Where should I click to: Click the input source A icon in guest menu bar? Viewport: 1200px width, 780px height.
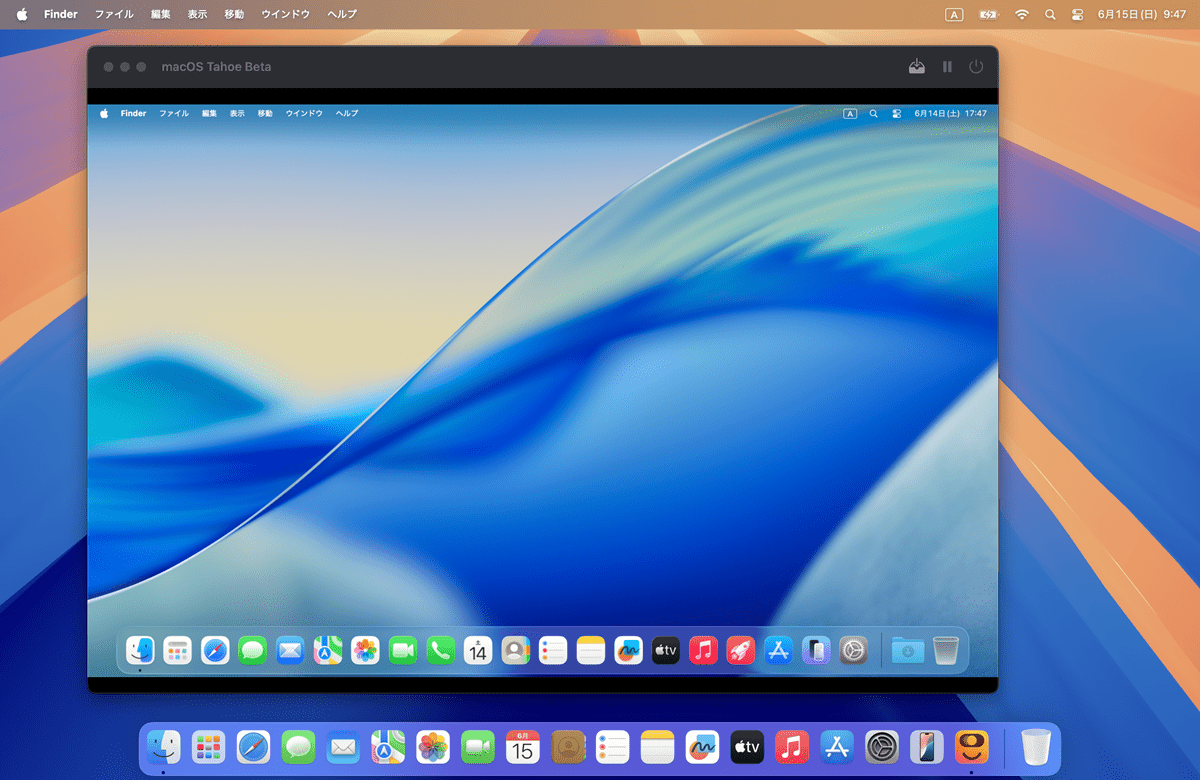[x=850, y=114]
